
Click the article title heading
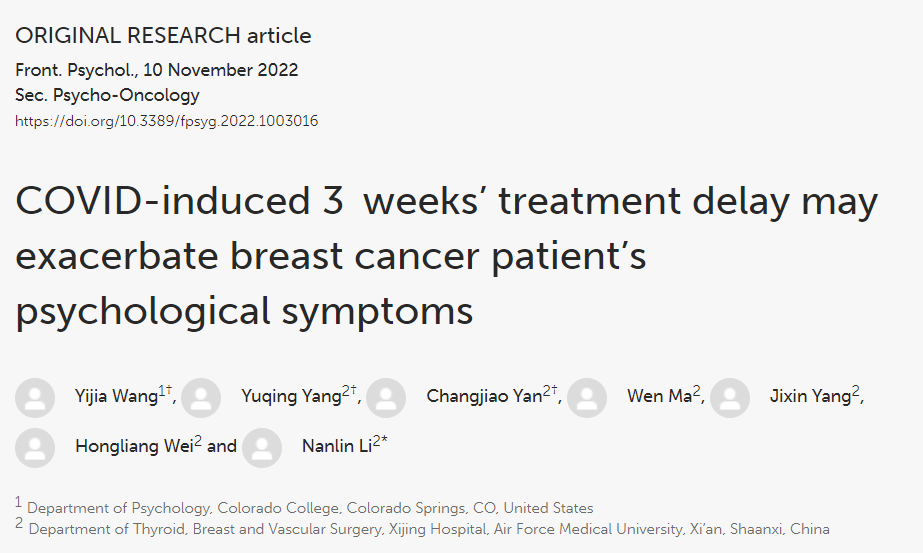446,257
